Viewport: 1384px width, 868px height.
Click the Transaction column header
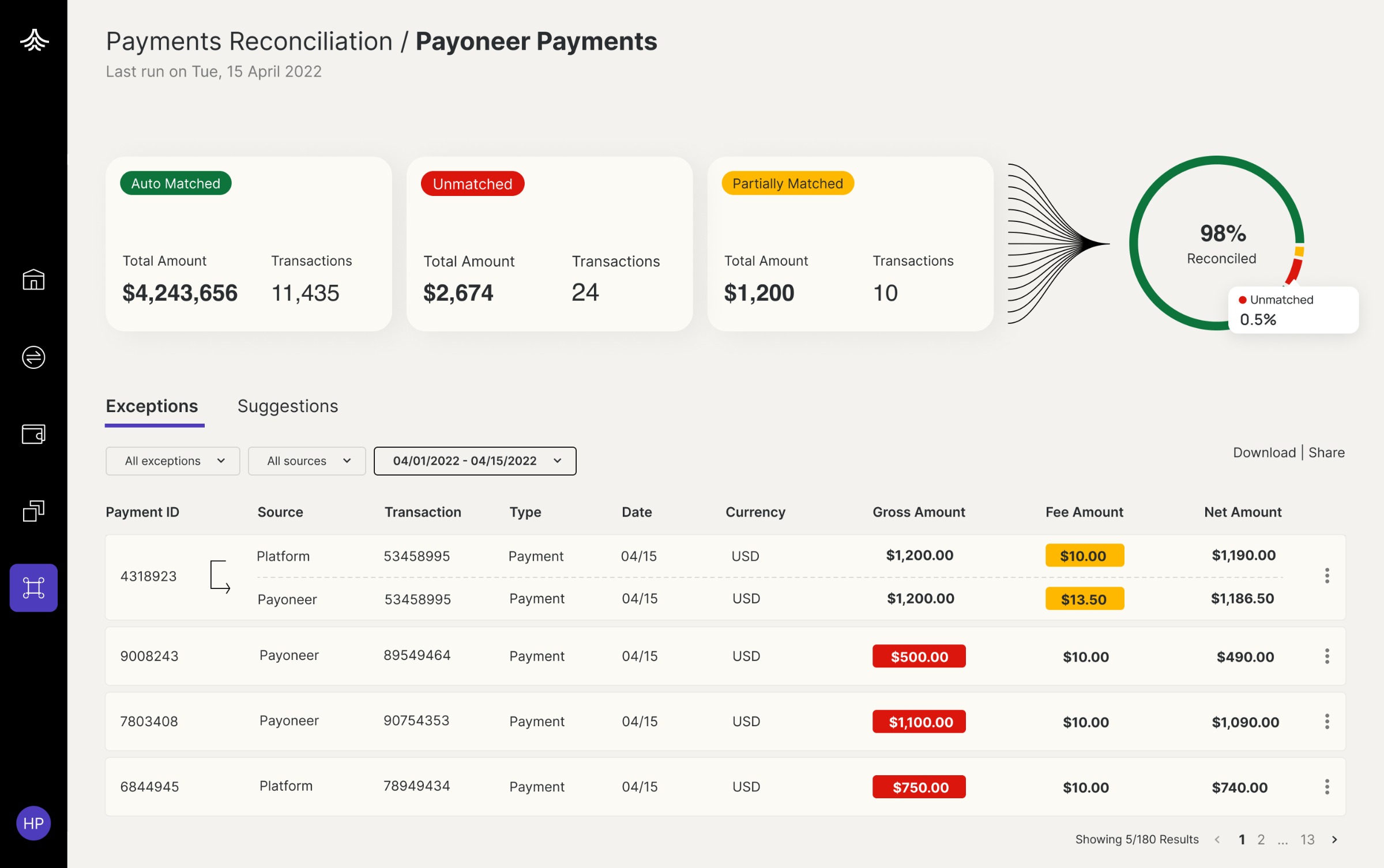click(423, 512)
